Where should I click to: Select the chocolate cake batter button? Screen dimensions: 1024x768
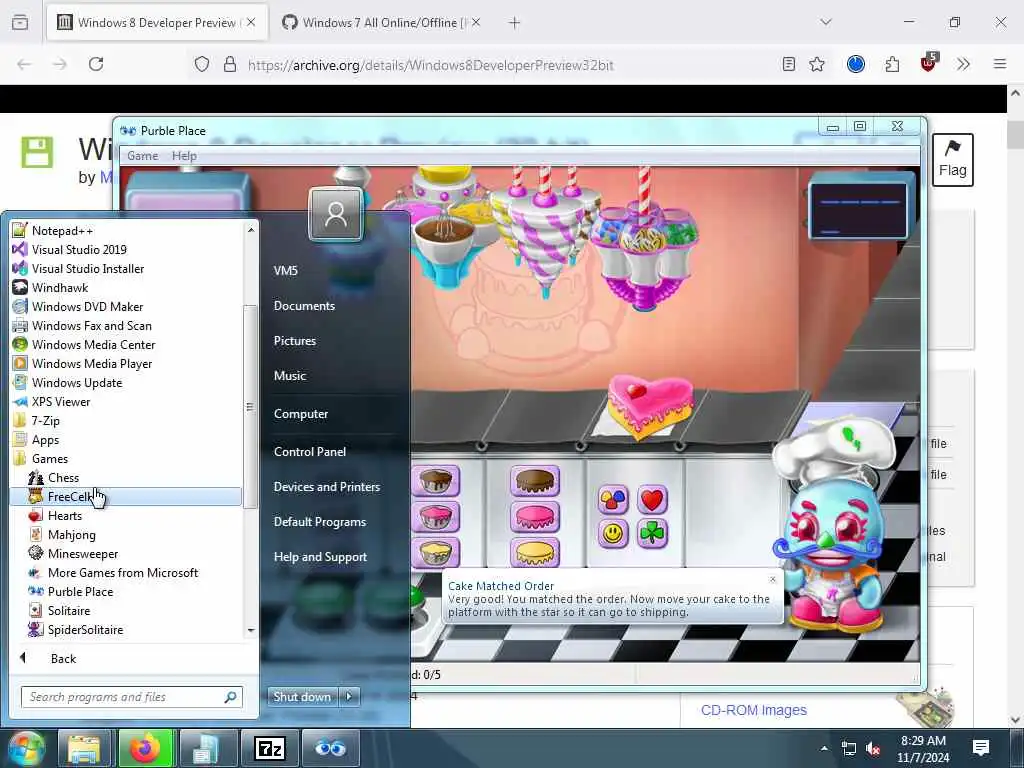(436, 482)
